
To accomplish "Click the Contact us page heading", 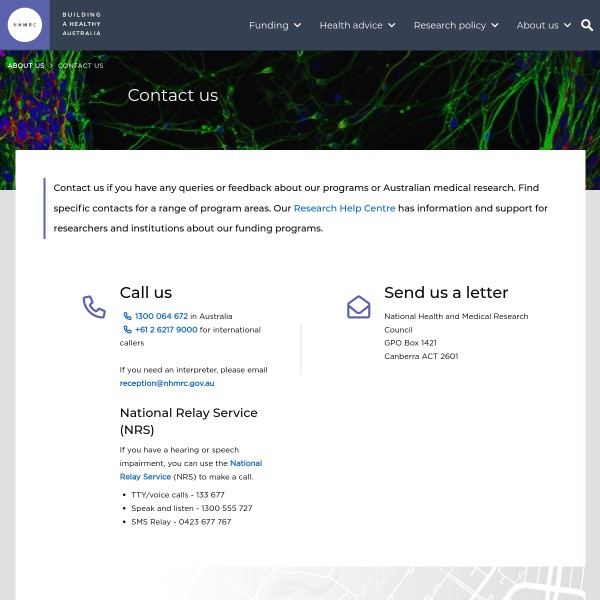I will click(x=173, y=95).
